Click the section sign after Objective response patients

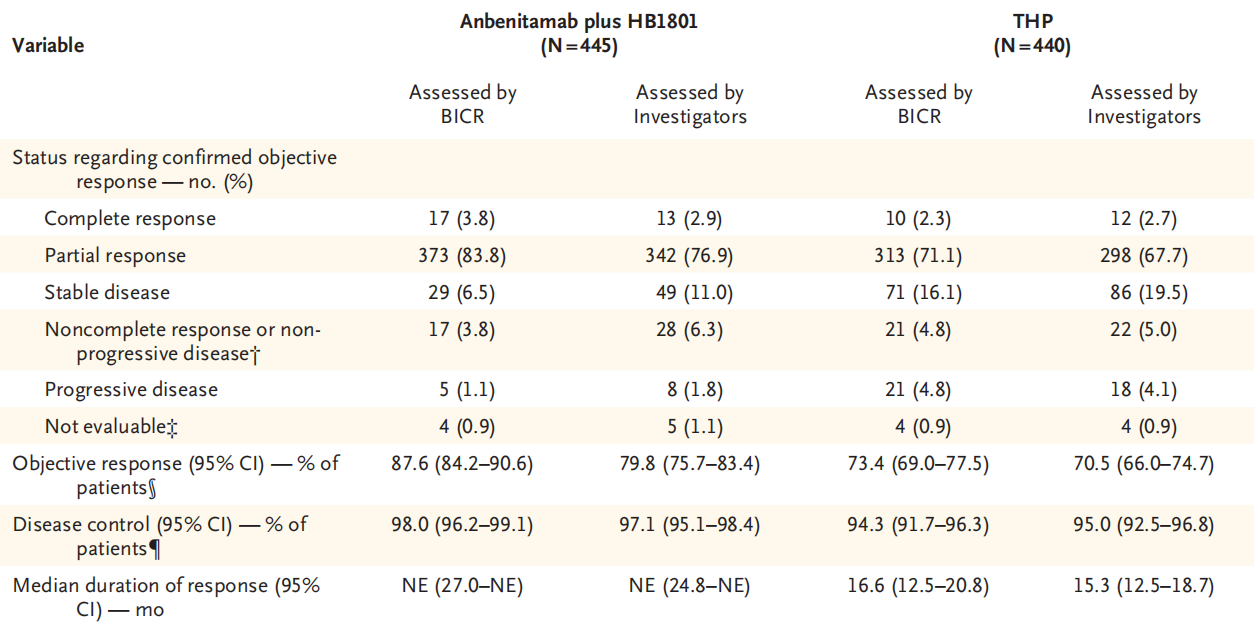pyautogui.click(x=153, y=487)
